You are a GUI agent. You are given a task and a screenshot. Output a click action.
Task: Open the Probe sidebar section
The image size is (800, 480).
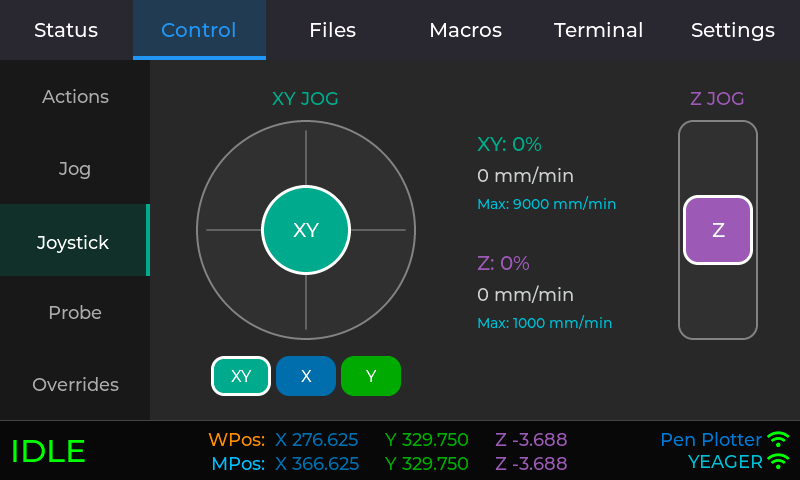pos(75,313)
